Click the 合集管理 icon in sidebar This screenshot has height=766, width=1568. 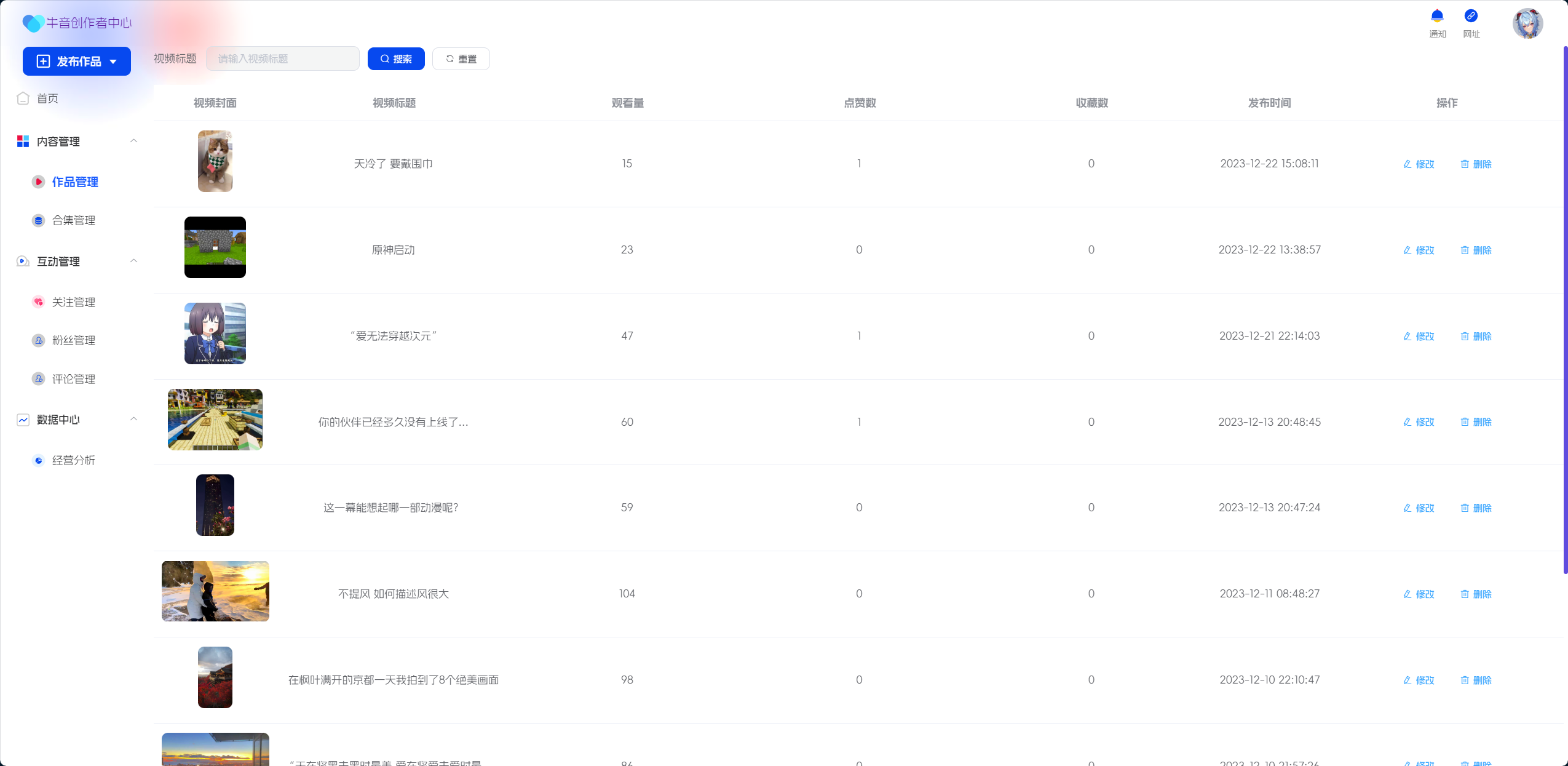[38, 220]
